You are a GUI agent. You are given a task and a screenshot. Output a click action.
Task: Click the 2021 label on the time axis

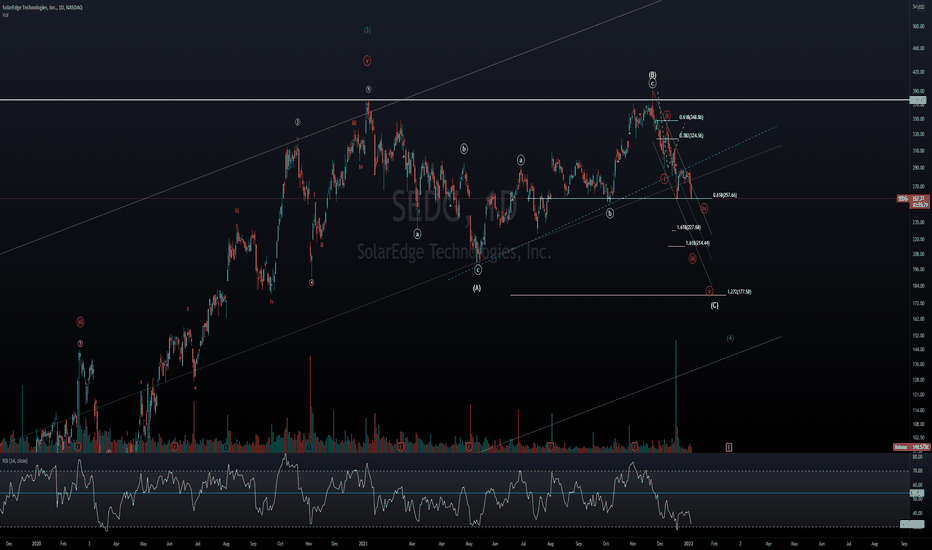(x=364, y=543)
